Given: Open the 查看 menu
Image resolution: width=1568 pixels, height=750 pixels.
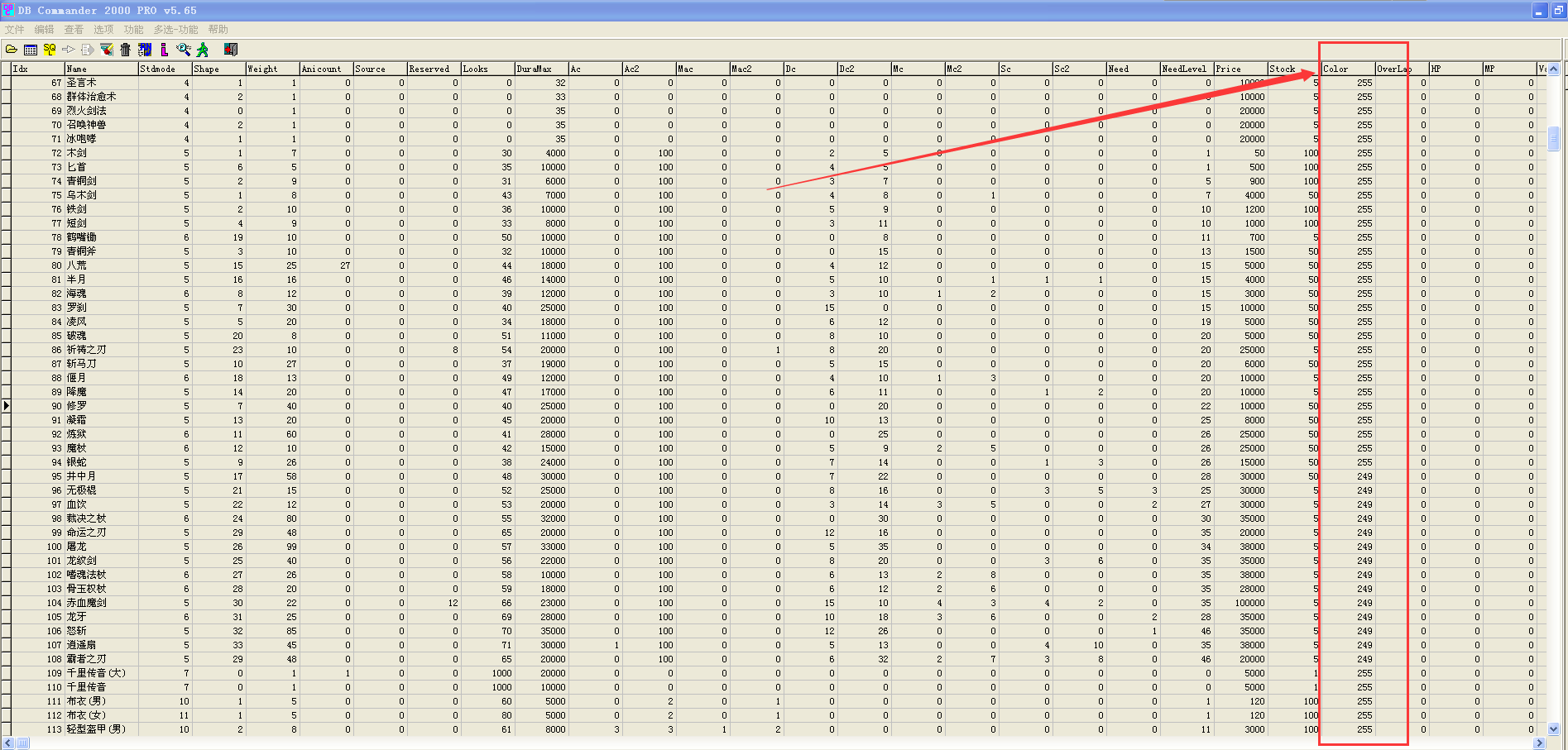Looking at the screenshot, I should [x=74, y=30].
